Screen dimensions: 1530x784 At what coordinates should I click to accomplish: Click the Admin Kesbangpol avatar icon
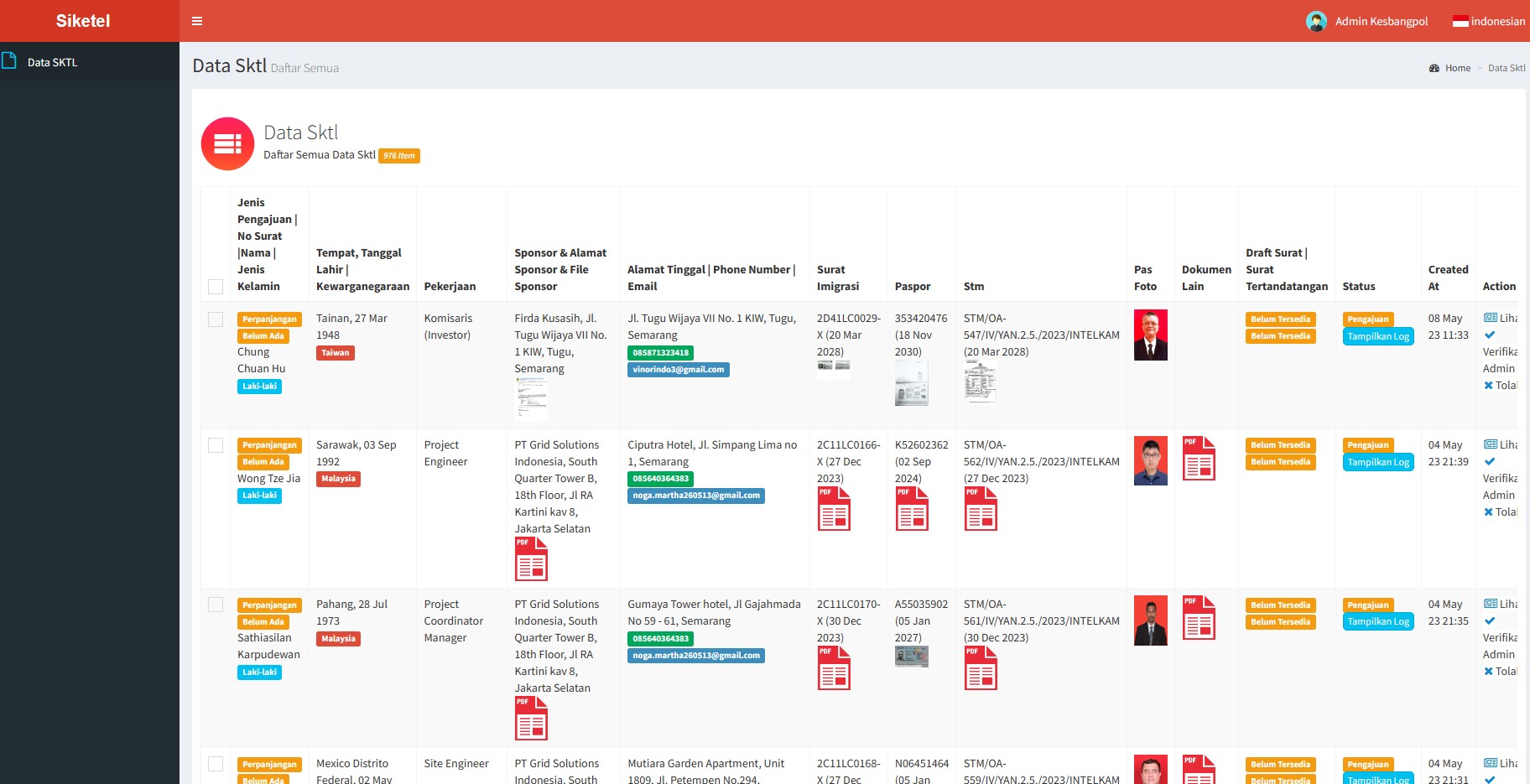coord(1316,22)
